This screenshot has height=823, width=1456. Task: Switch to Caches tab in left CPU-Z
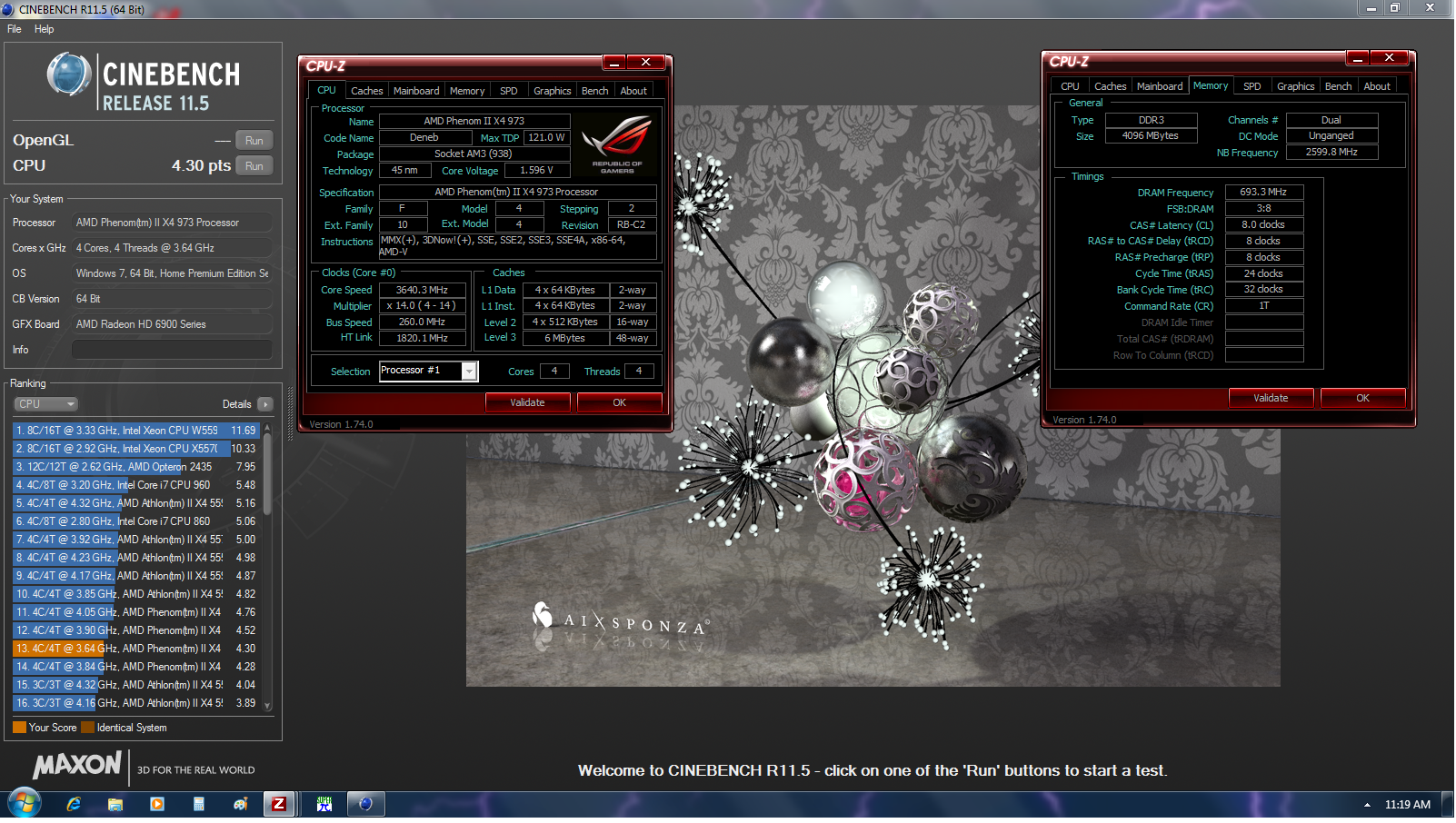[x=366, y=91]
